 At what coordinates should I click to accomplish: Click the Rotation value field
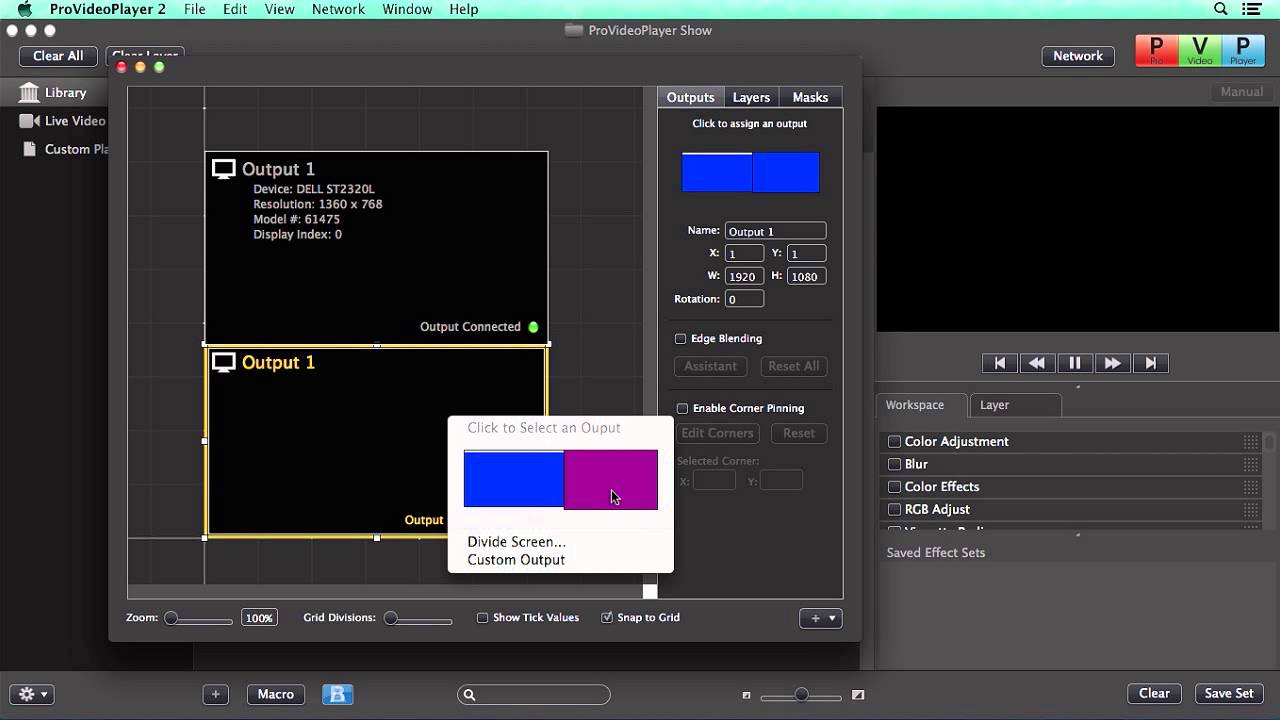tap(744, 299)
